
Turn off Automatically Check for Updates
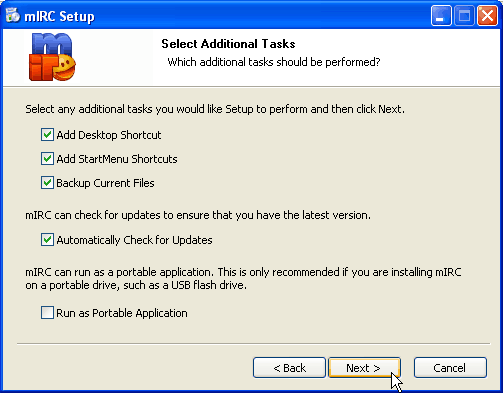click(47, 240)
